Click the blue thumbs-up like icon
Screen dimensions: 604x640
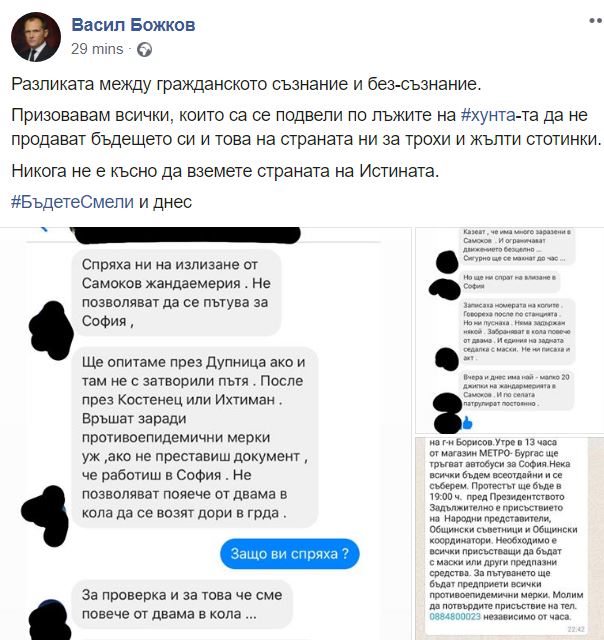point(467,423)
